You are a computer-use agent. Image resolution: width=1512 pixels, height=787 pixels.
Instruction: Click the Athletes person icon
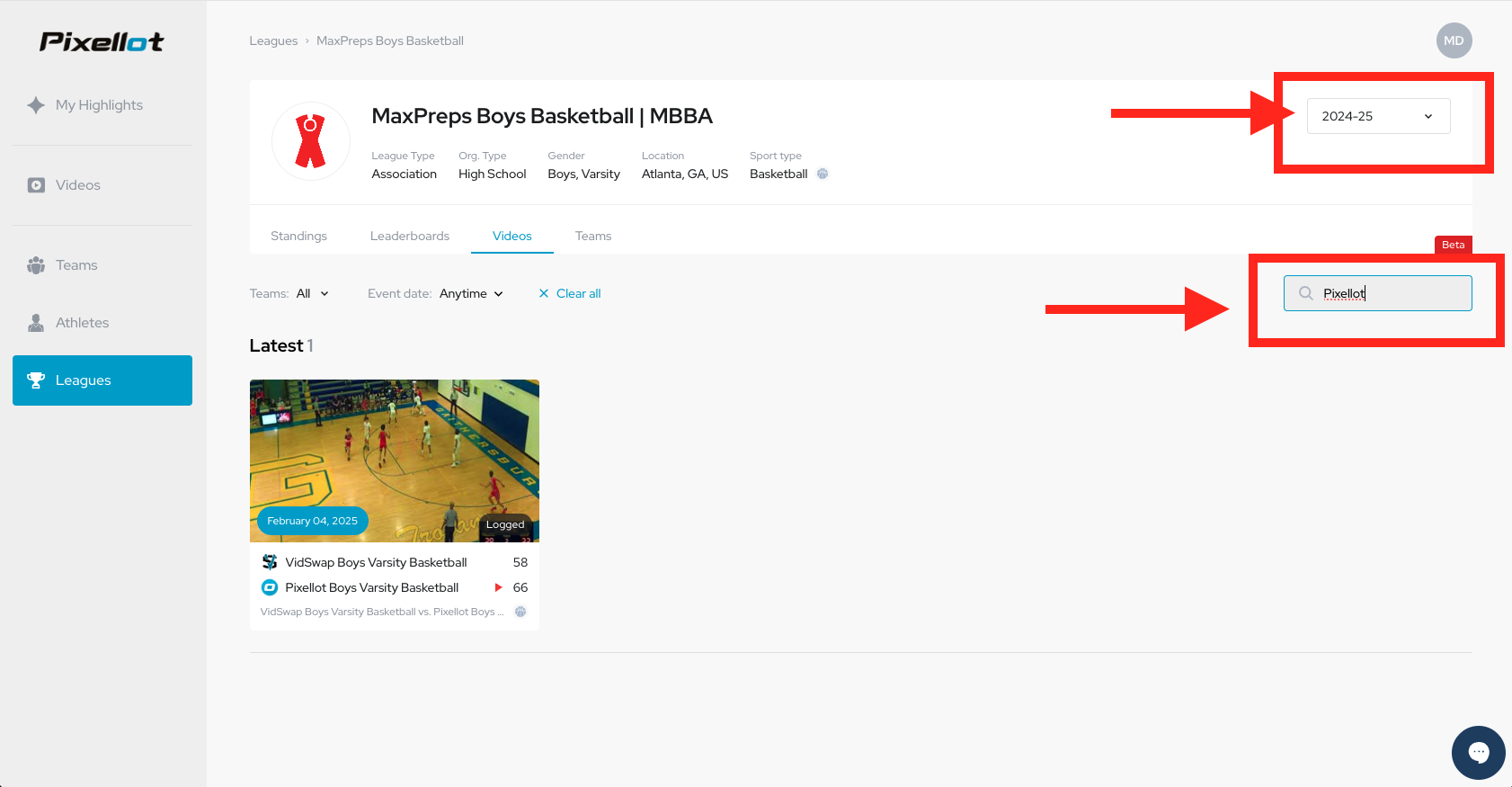point(36,323)
